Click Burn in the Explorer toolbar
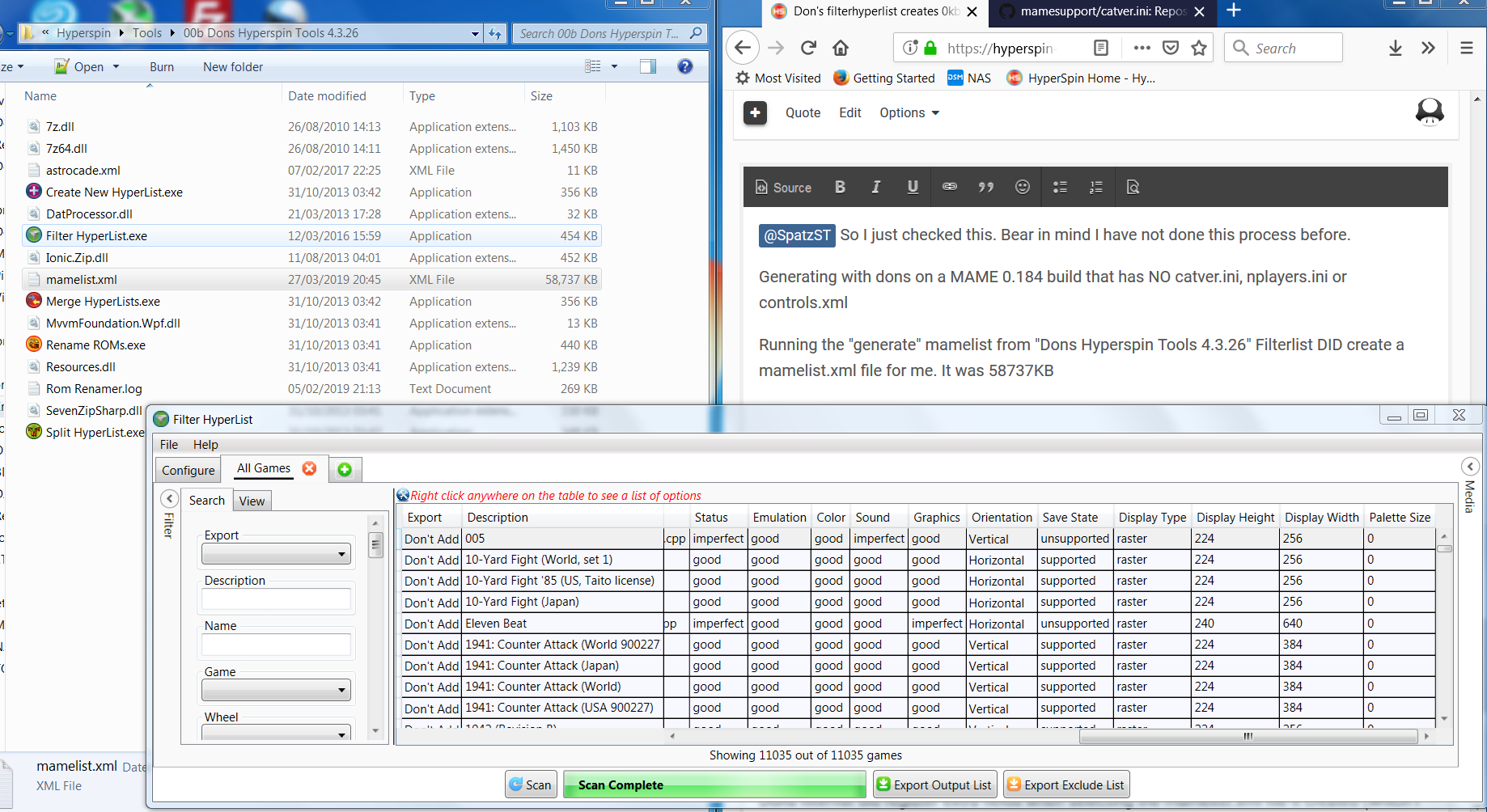 162,66
